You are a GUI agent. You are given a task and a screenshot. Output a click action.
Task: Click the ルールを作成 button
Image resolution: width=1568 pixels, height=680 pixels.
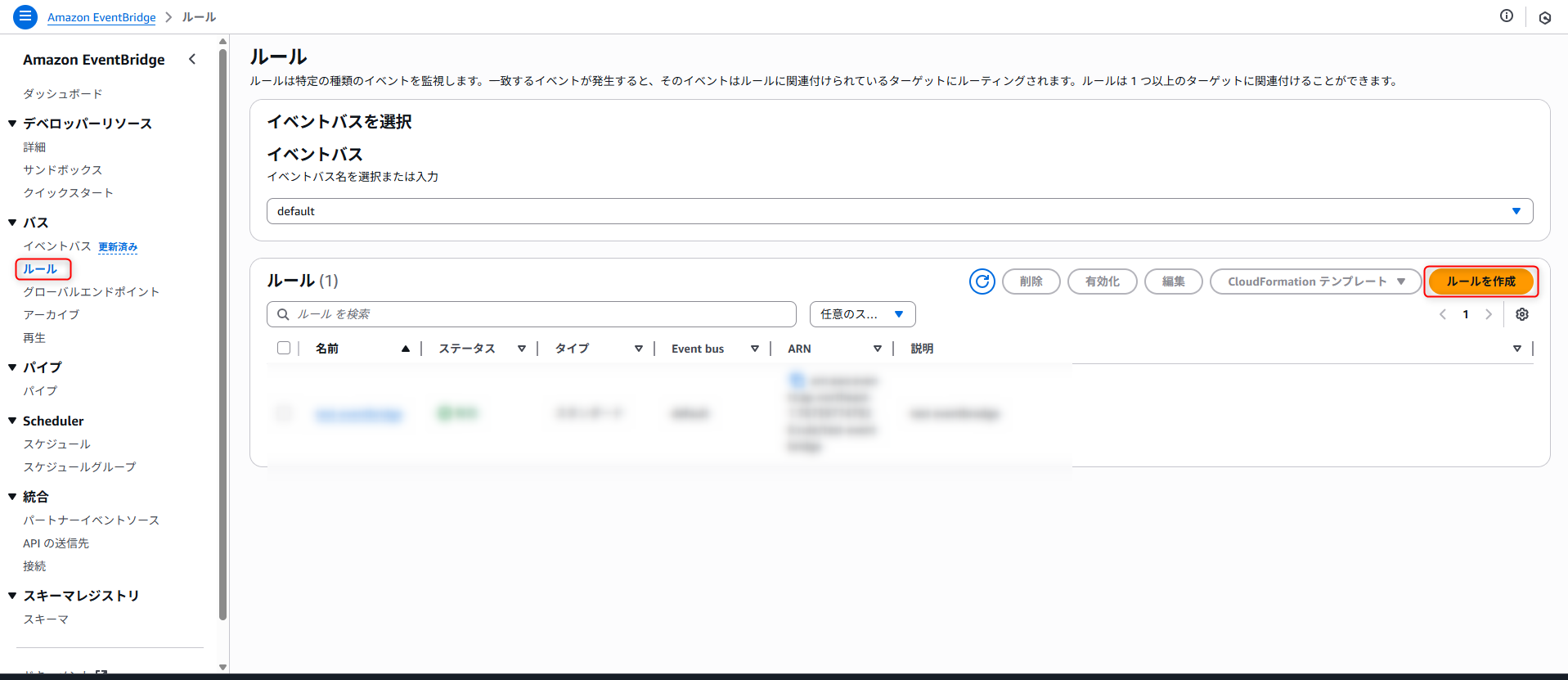point(1480,281)
